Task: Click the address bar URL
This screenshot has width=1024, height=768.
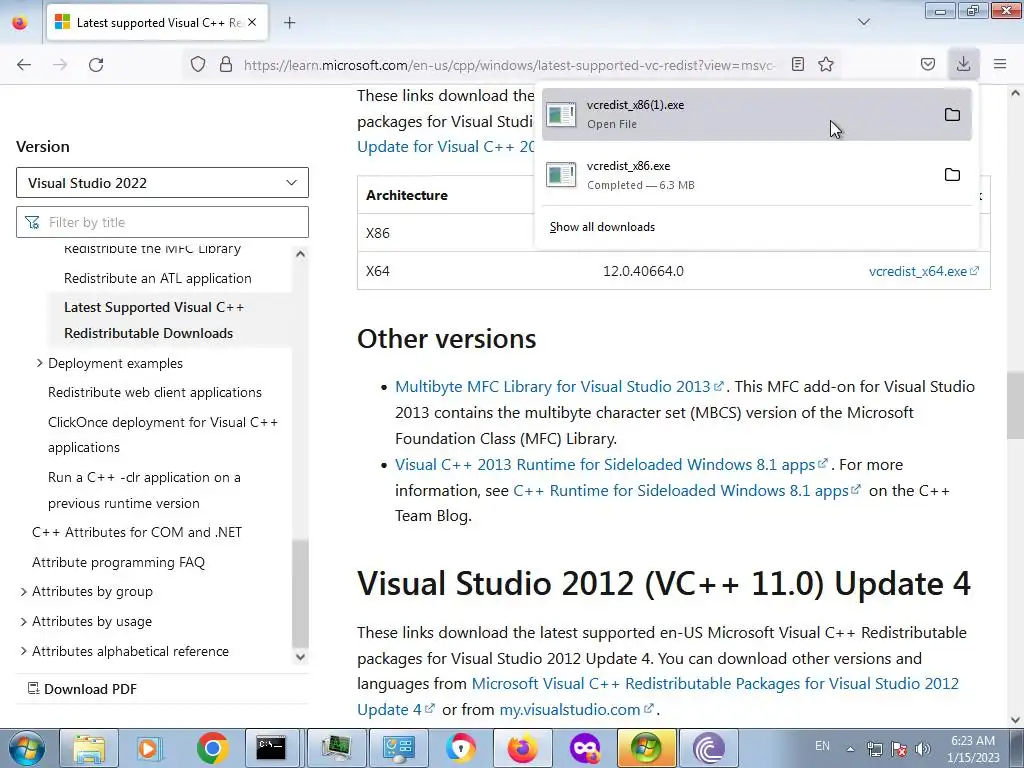Action: click(509, 65)
